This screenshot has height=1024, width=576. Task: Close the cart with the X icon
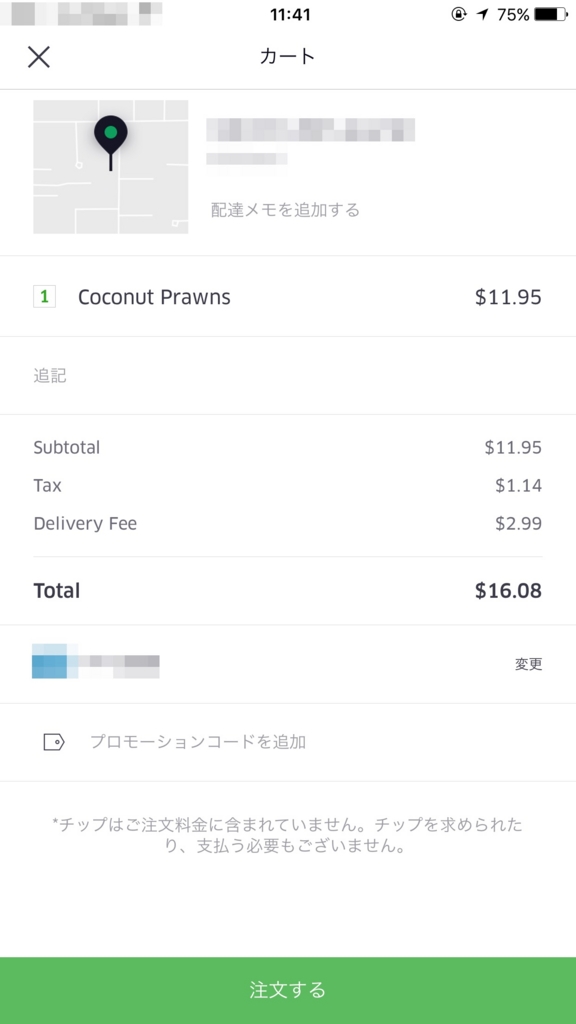(39, 57)
